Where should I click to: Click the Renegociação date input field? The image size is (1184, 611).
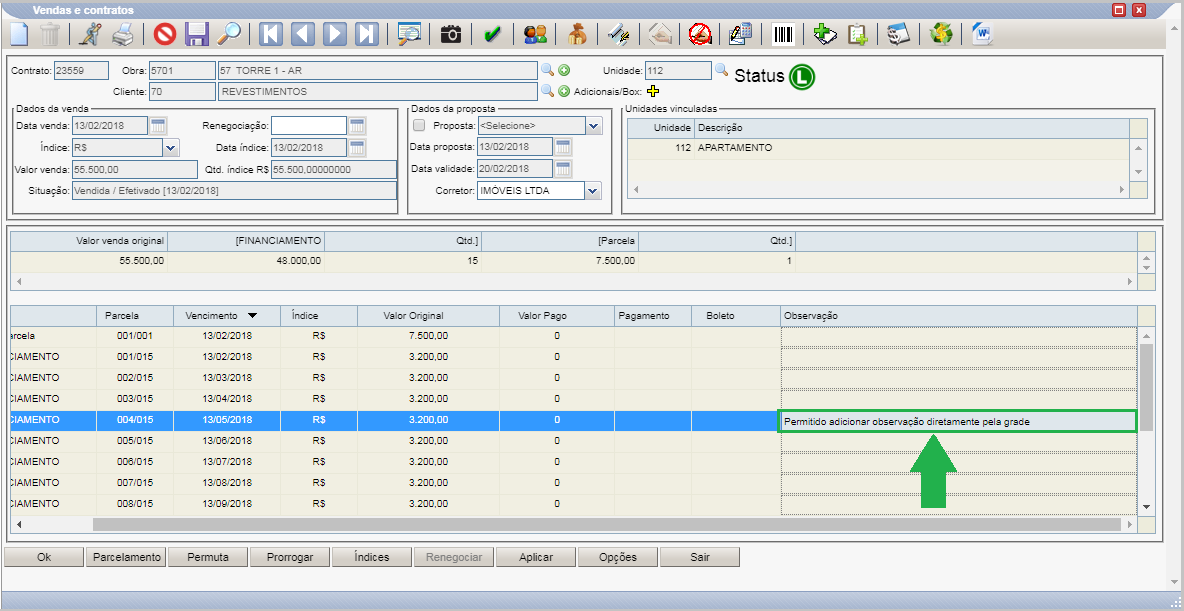309,125
